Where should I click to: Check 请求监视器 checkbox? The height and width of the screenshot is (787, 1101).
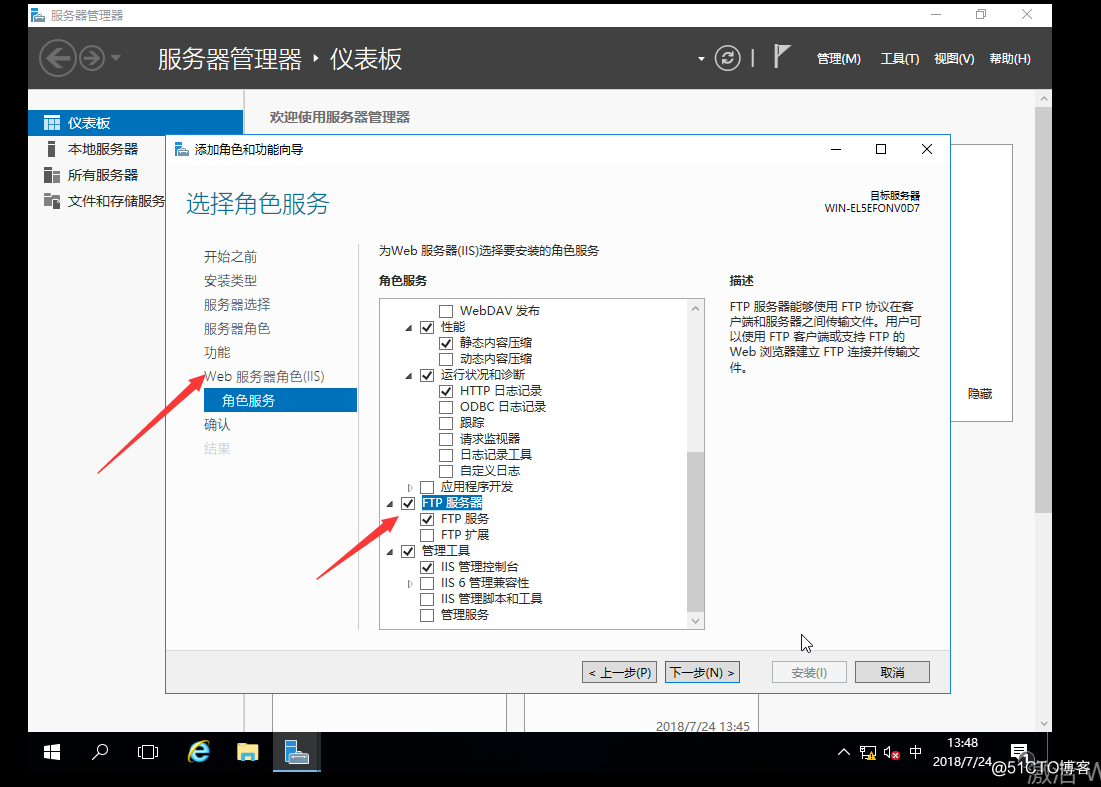click(x=446, y=439)
